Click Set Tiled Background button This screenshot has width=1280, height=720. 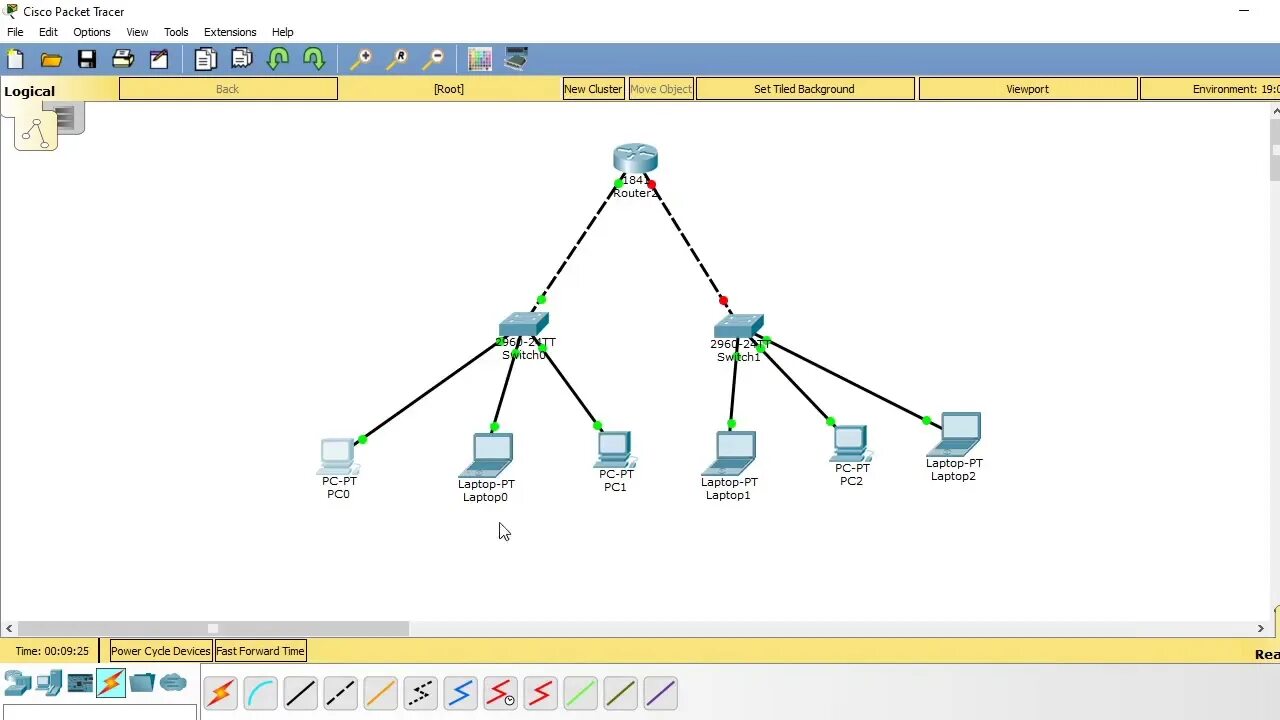[x=804, y=89]
